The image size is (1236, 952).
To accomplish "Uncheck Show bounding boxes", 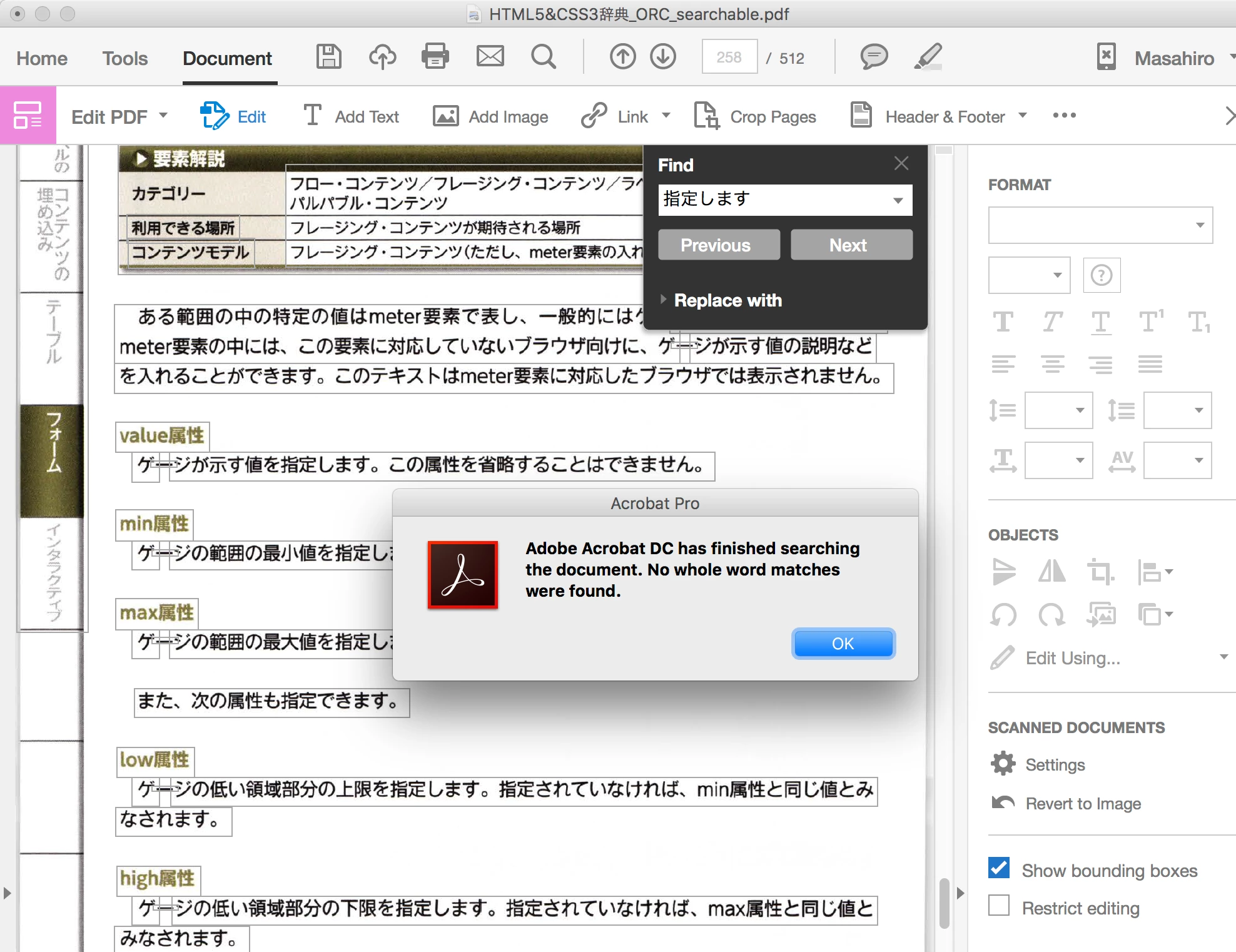I will 999,868.
